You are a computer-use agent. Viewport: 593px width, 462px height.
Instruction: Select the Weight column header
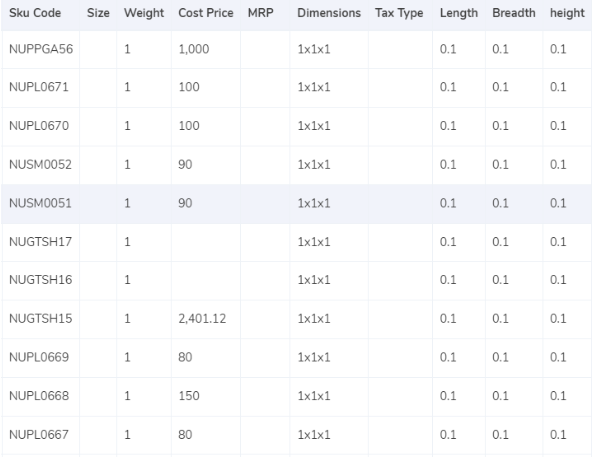click(144, 13)
